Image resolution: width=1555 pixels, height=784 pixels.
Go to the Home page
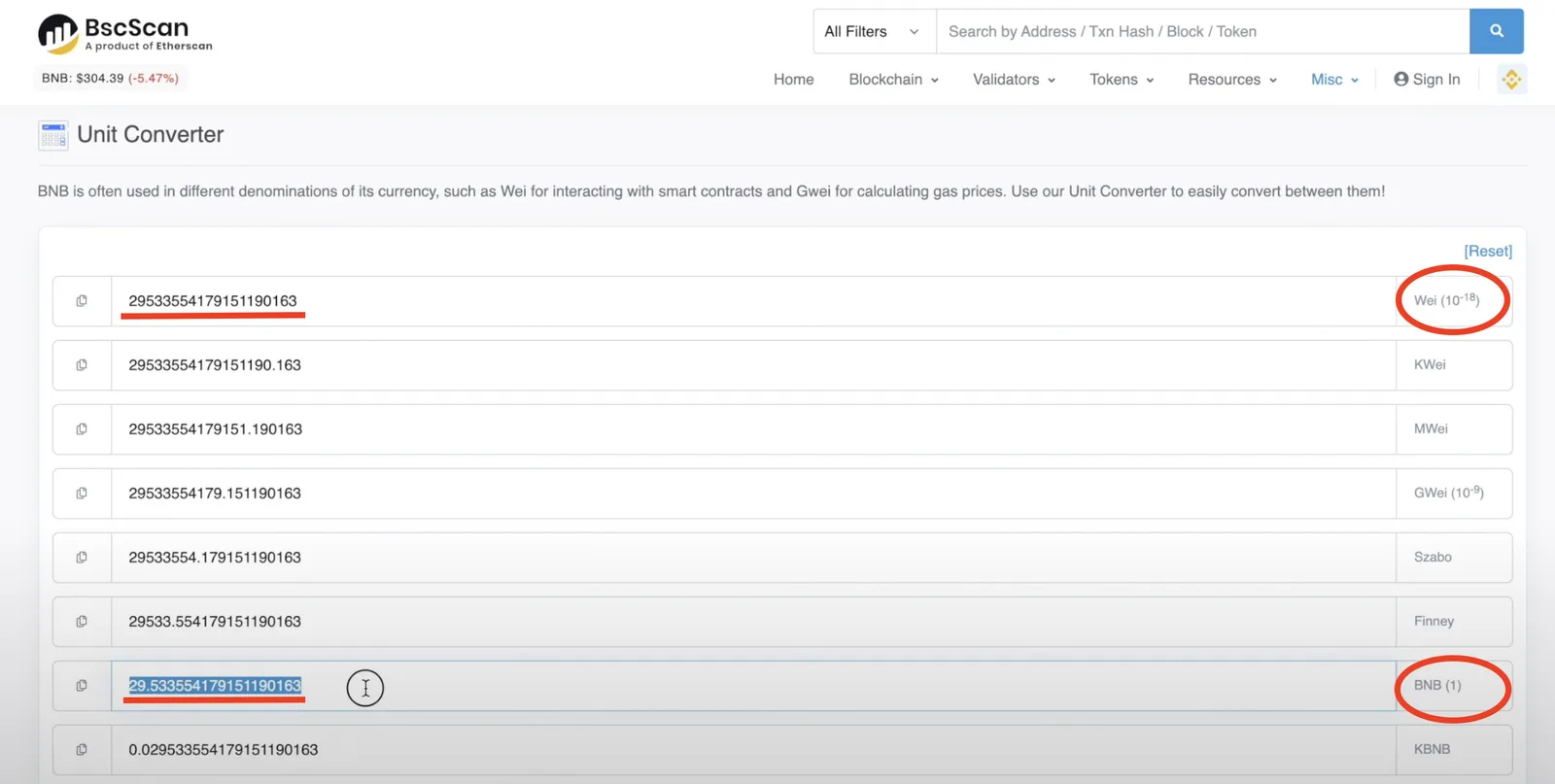coord(794,80)
